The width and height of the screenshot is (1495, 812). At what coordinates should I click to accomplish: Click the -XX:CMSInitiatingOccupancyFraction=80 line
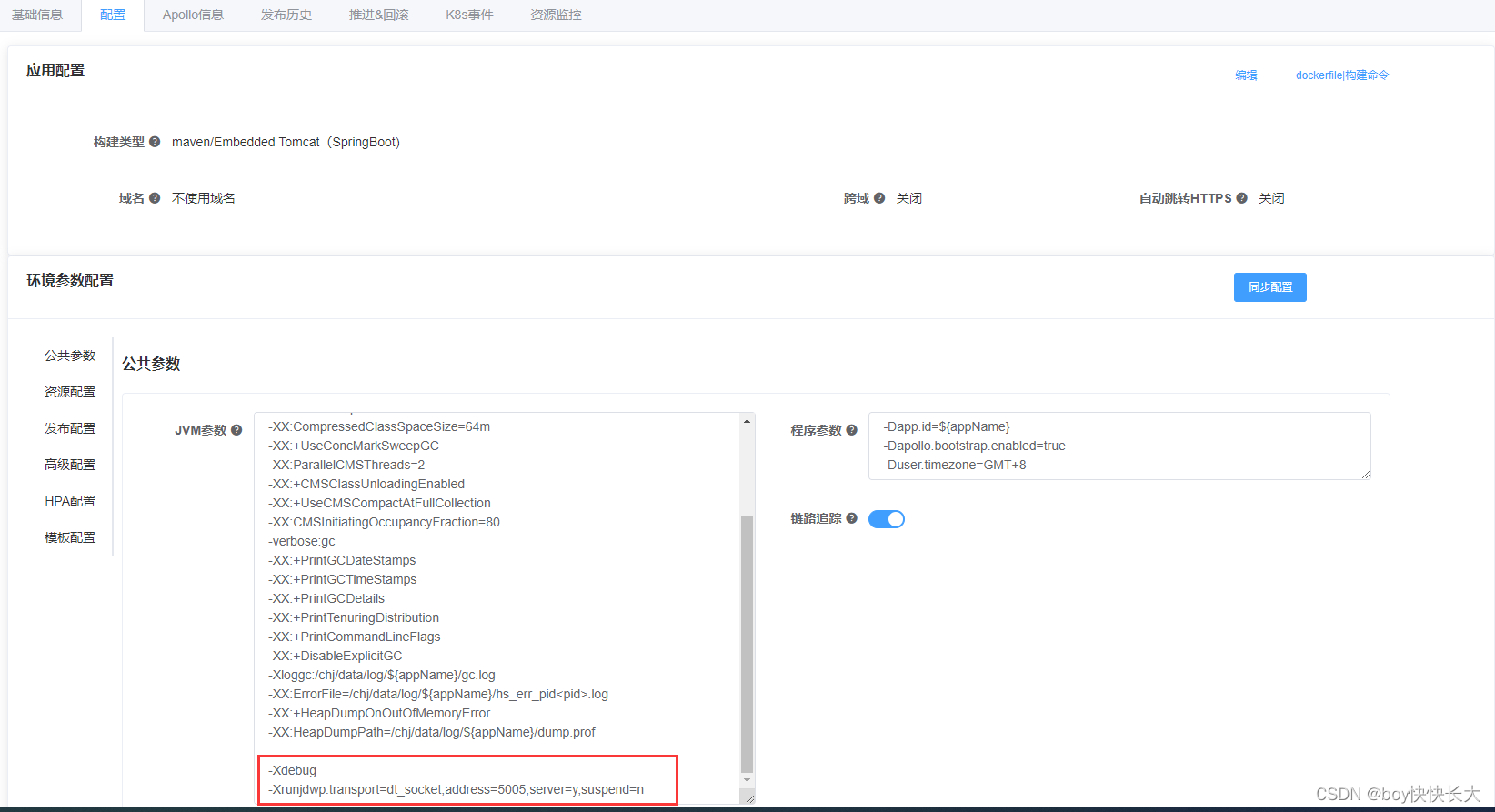click(x=384, y=522)
